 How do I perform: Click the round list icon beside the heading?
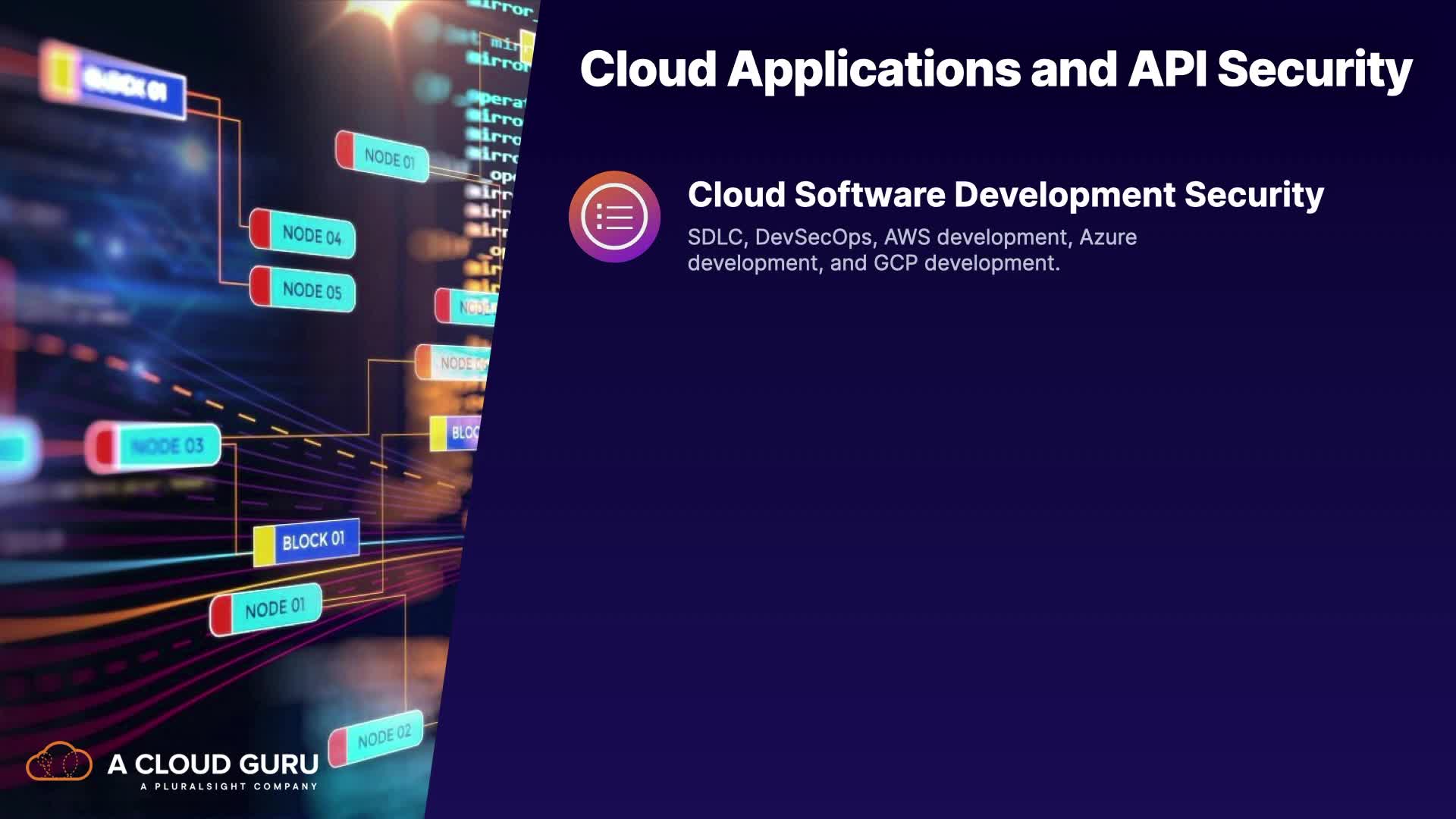coord(614,217)
